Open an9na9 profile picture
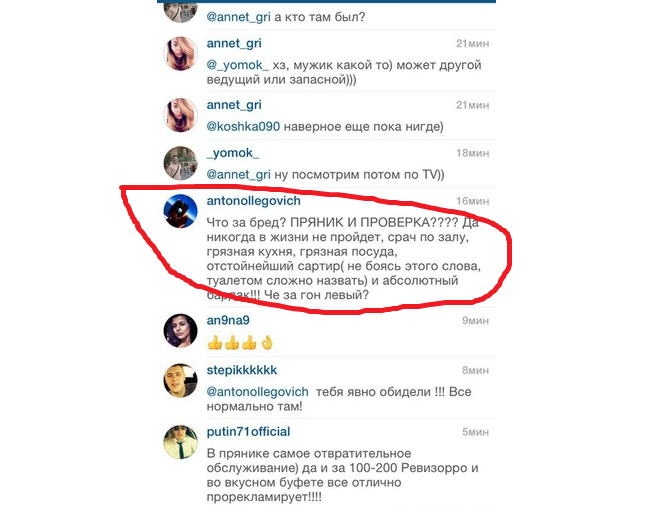The image size is (650, 508). pos(180,331)
